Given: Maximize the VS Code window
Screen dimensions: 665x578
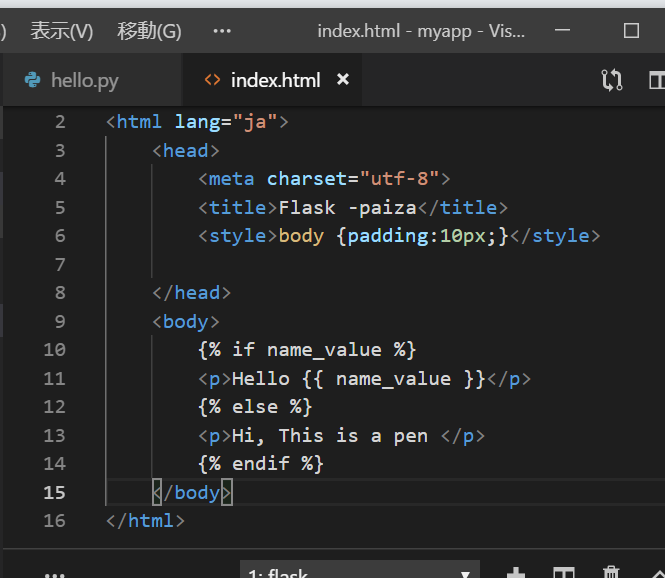Looking at the screenshot, I should pos(631,30).
